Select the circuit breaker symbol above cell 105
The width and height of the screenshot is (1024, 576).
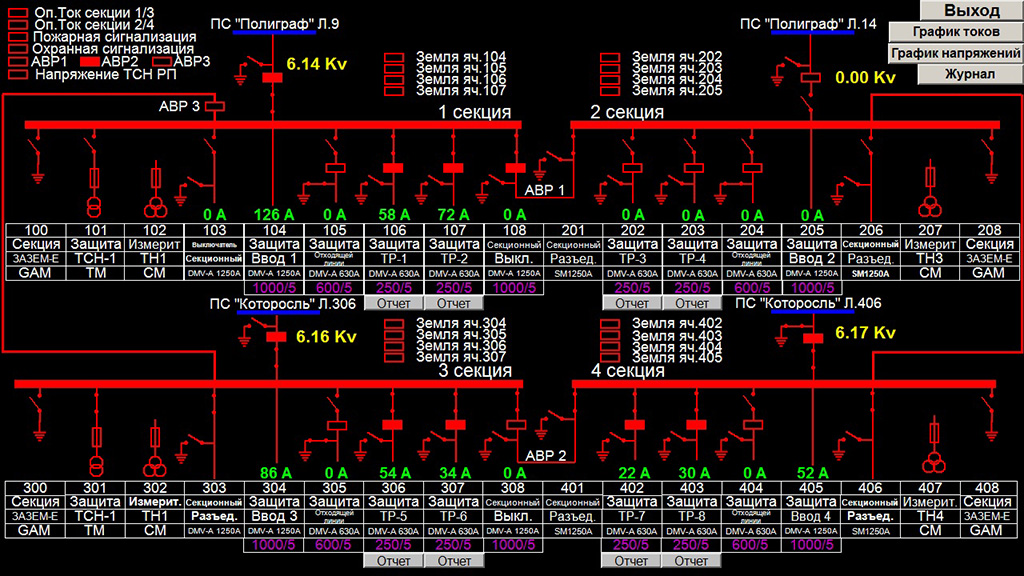click(x=335, y=168)
